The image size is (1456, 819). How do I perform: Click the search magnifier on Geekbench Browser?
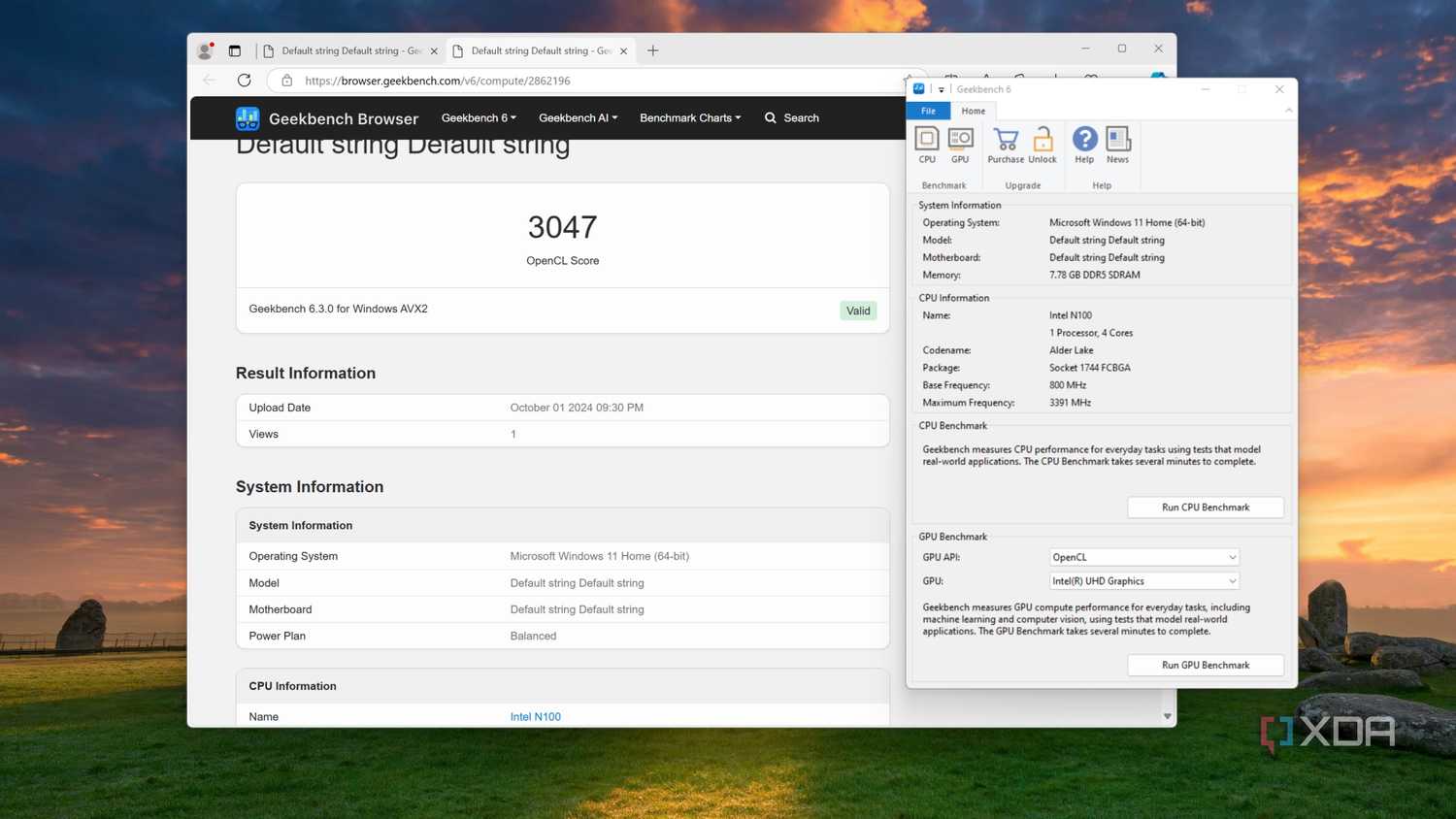[771, 118]
